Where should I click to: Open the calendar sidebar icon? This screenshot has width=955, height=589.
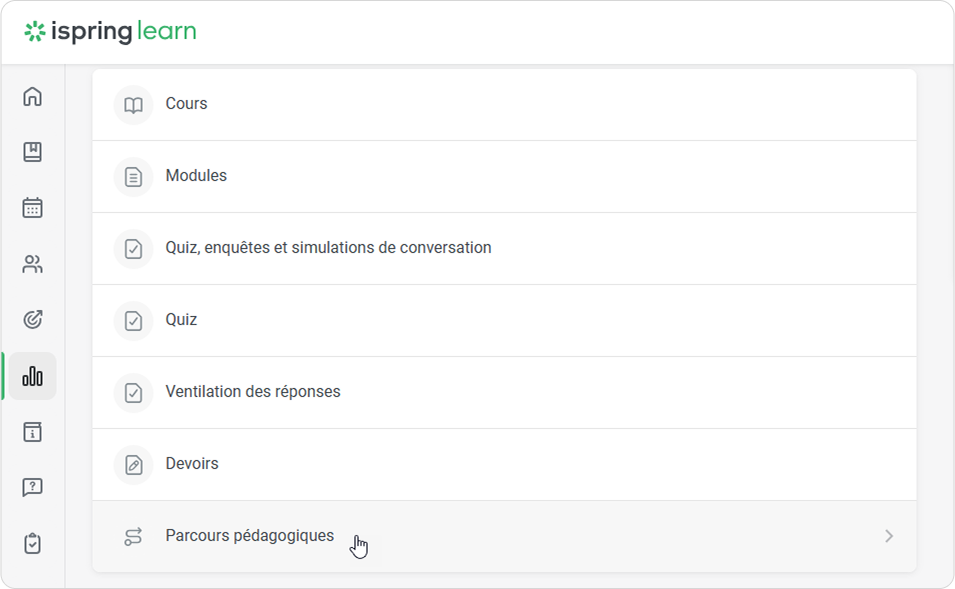click(33, 208)
